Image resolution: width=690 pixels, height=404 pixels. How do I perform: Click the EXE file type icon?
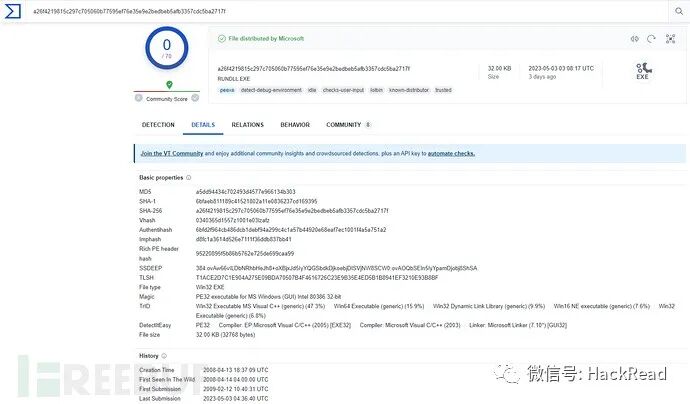[643, 70]
